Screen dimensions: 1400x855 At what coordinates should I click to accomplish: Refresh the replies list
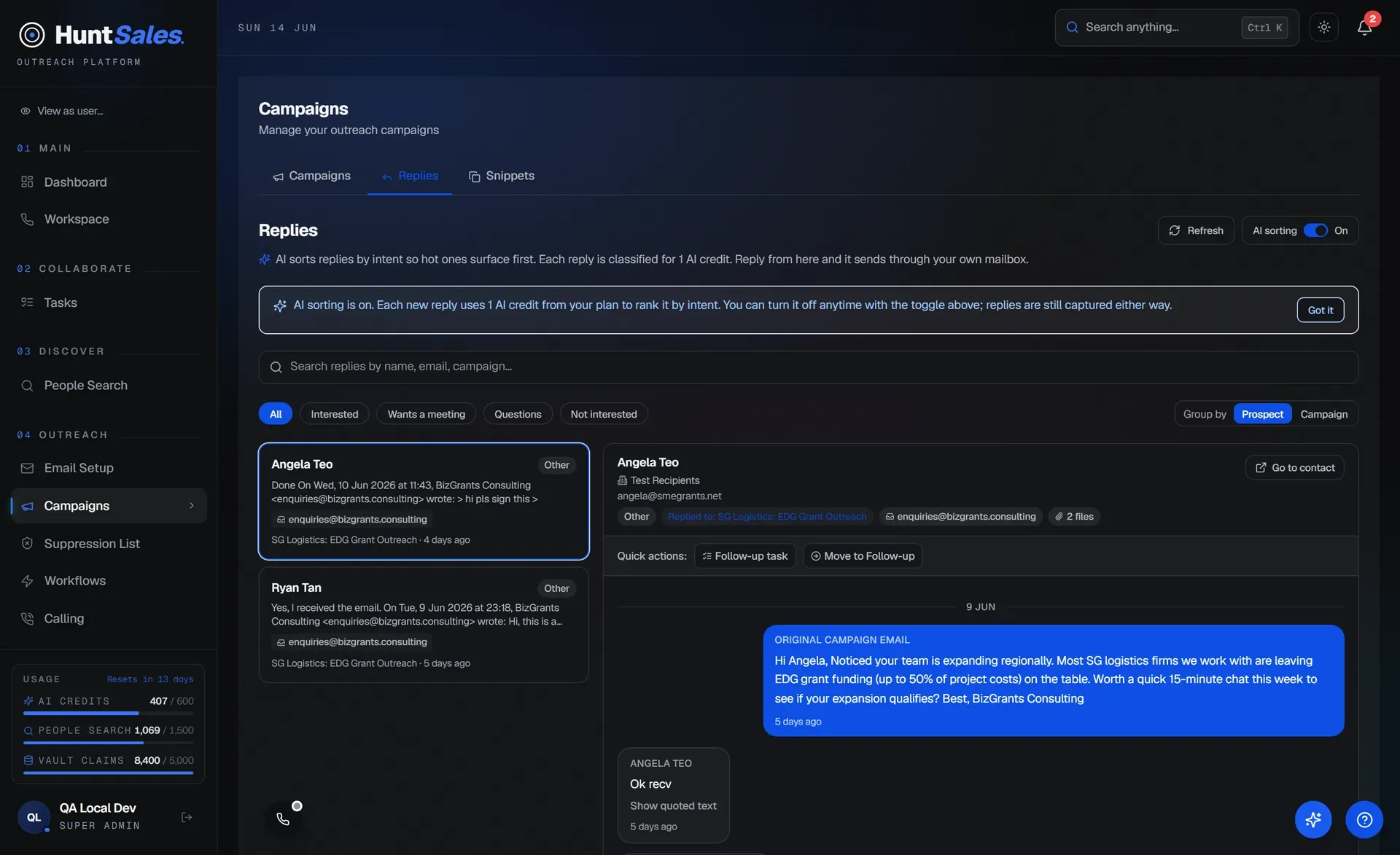coord(1196,230)
